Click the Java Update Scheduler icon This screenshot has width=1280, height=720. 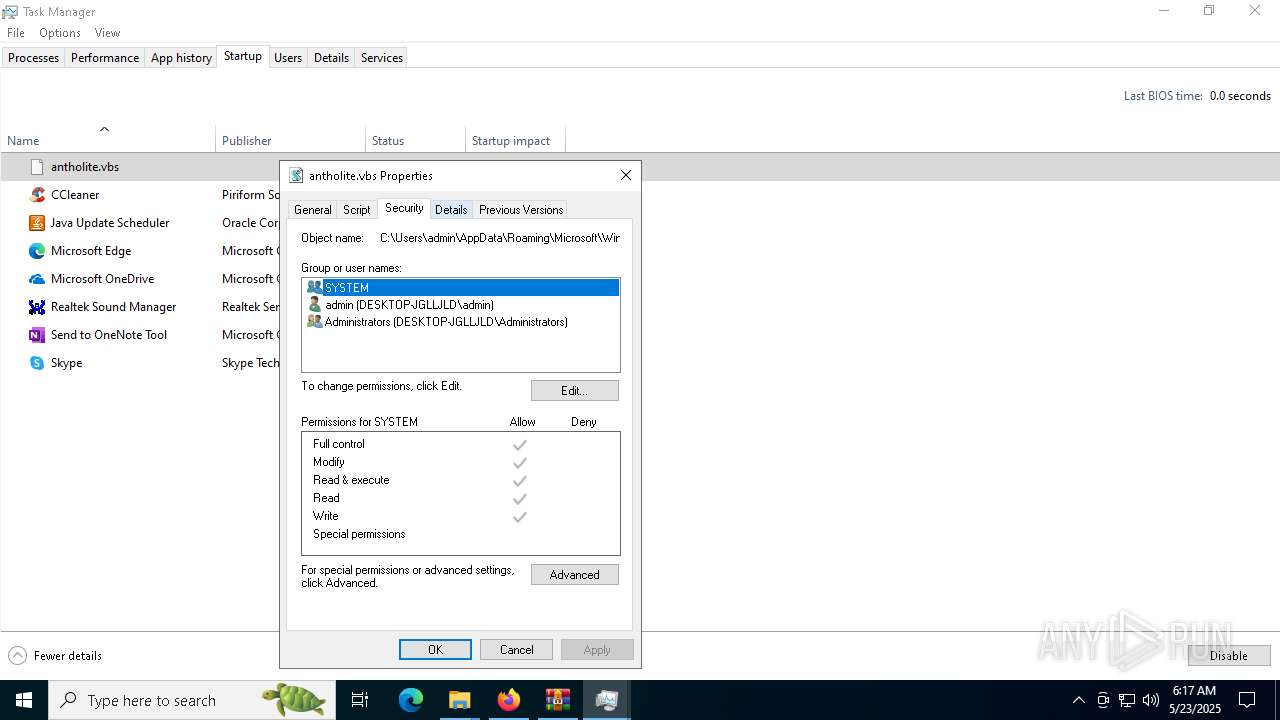tap(37, 223)
